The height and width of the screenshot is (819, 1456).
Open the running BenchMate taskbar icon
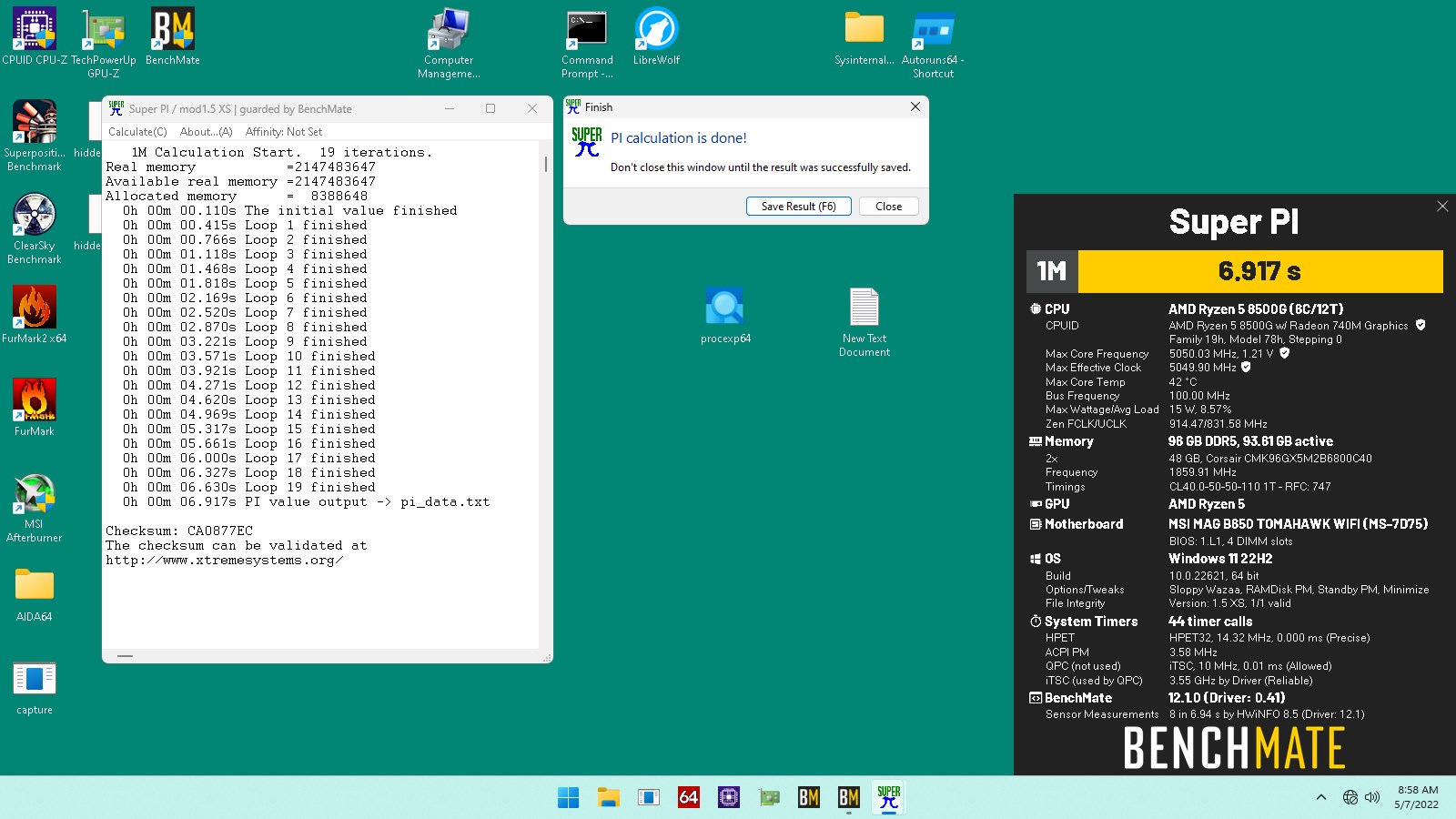click(849, 797)
